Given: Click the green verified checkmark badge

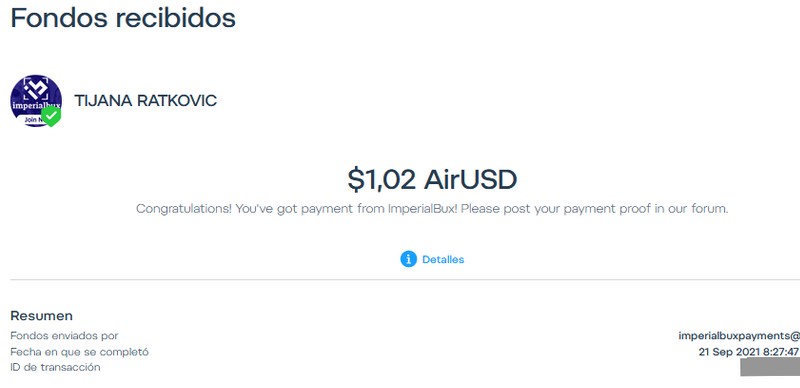Looking at the screenshot, I should 51,116.
